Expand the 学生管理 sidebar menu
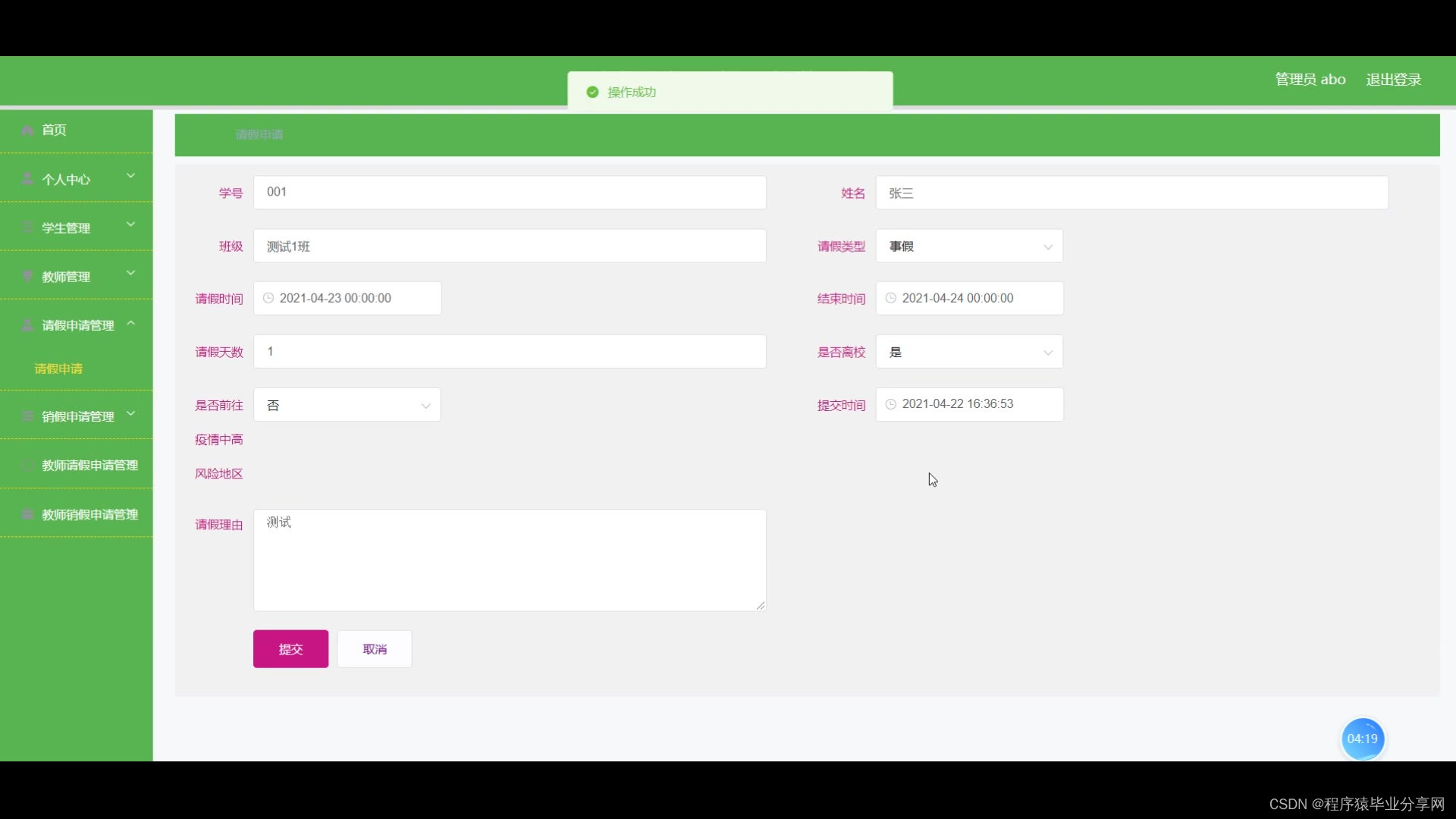The width and height of the screenshot is (1456, 819). [76, 227]
